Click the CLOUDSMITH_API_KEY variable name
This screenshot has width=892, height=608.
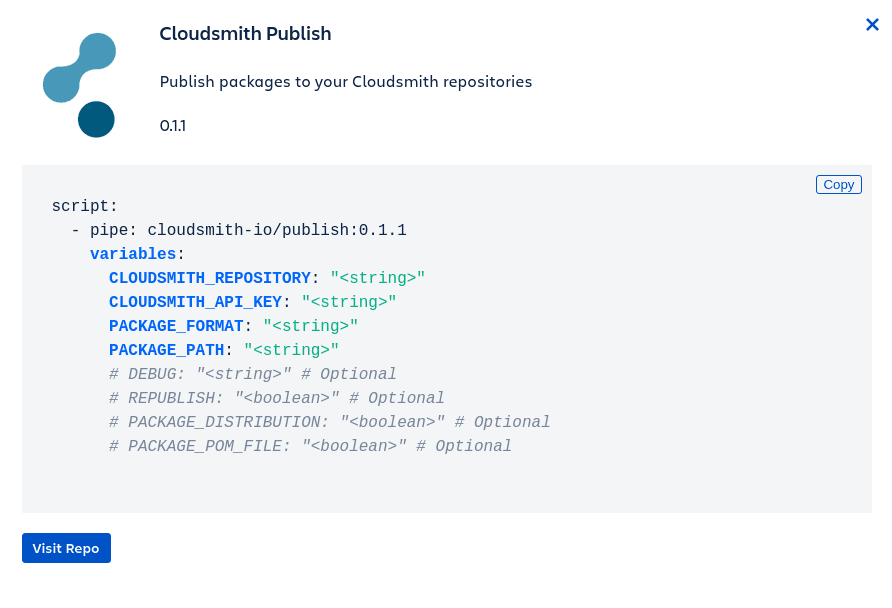pos(195,302)
